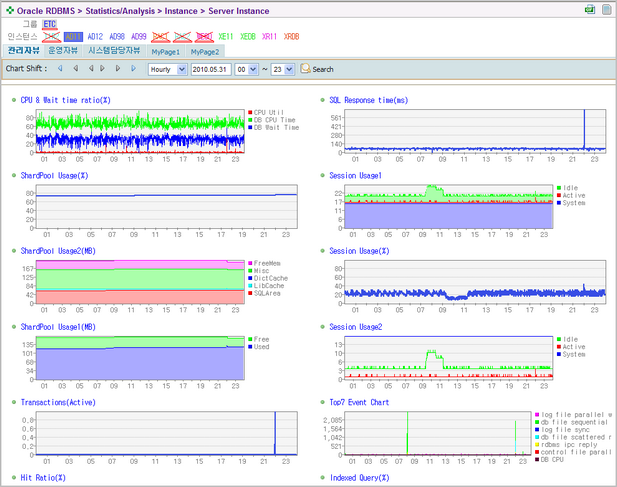Click the ShardPool Usage1(MB) chart title
The image size is (617, 487).
58,327
